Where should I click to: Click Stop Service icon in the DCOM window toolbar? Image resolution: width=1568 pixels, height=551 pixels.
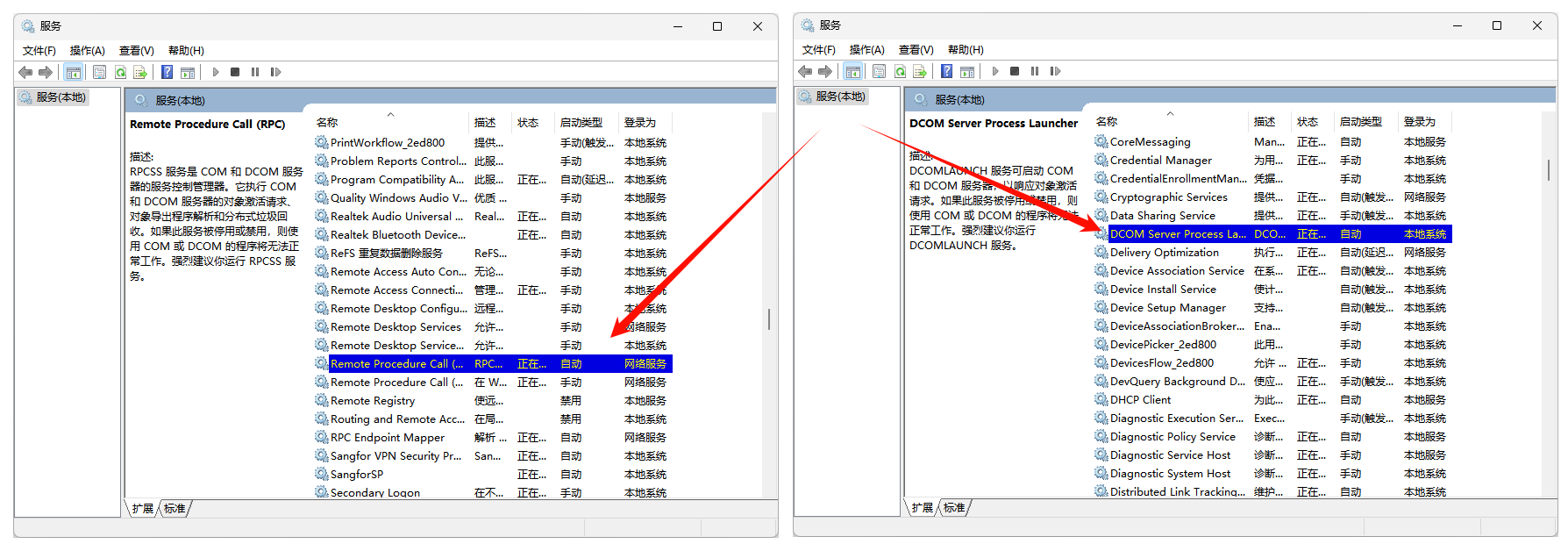[1015, 71]
